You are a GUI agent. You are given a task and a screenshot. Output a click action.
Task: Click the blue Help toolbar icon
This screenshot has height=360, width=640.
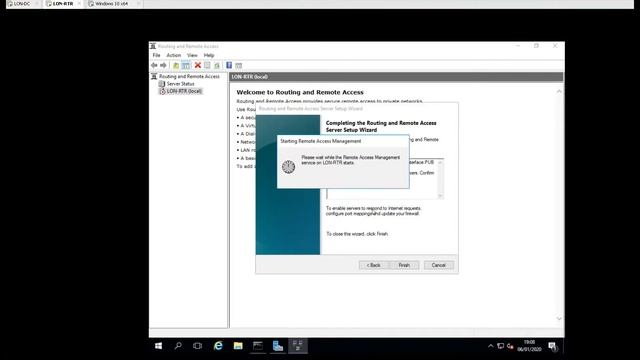tap(229, 65)
